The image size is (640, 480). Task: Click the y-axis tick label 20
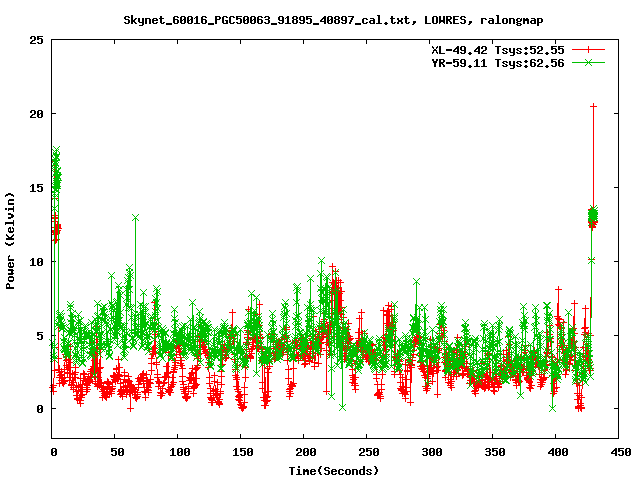[x=36, y=114]
